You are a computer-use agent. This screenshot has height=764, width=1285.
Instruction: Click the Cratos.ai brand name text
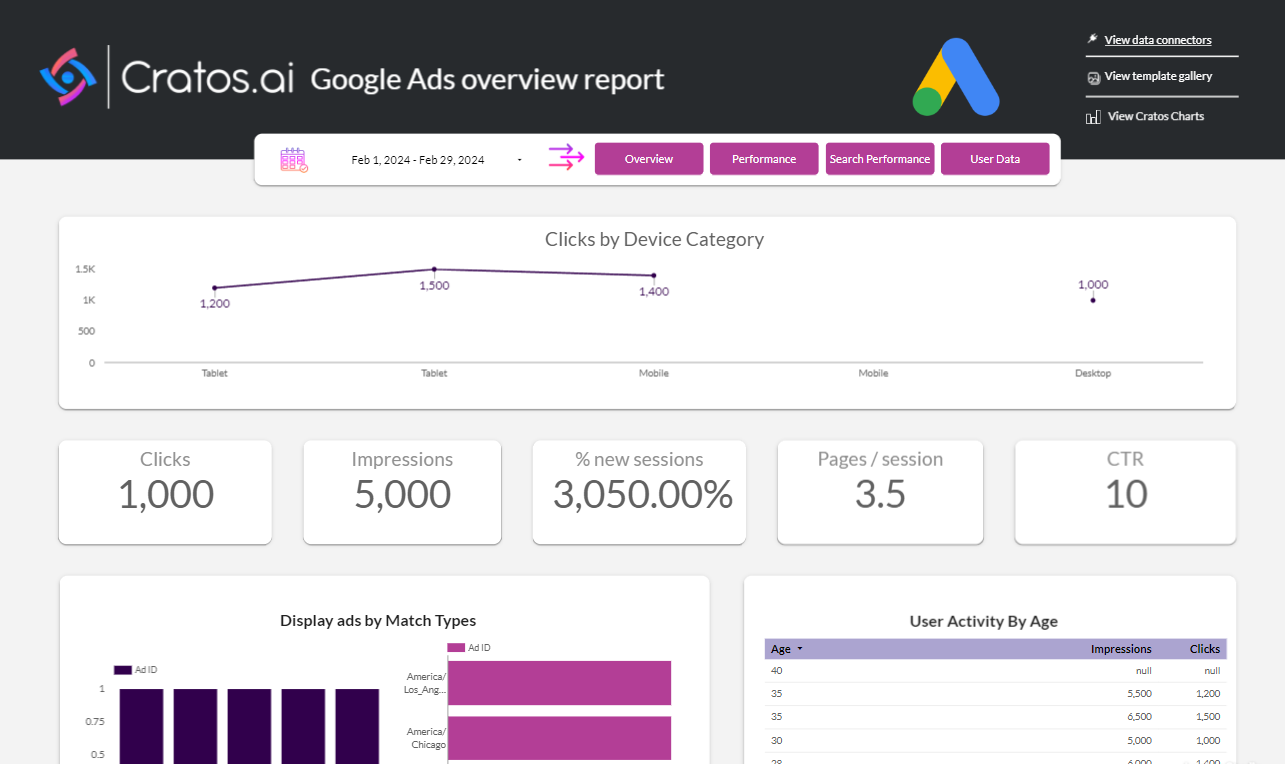coord(207,77)
